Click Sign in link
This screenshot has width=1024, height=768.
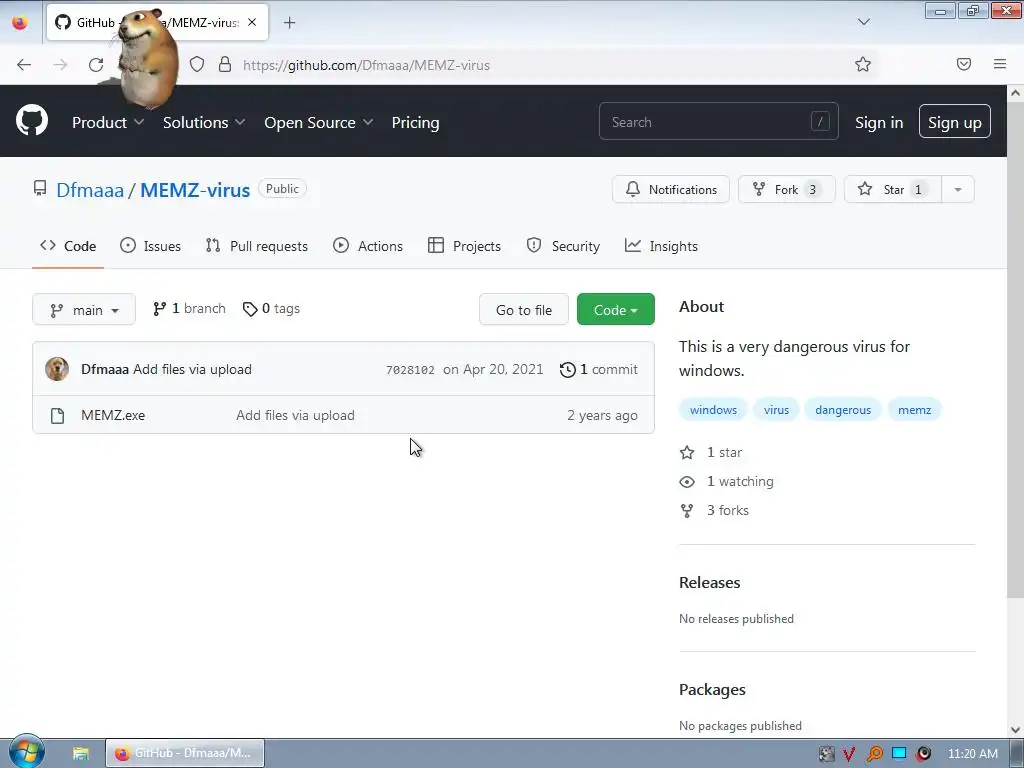point(879,122)
